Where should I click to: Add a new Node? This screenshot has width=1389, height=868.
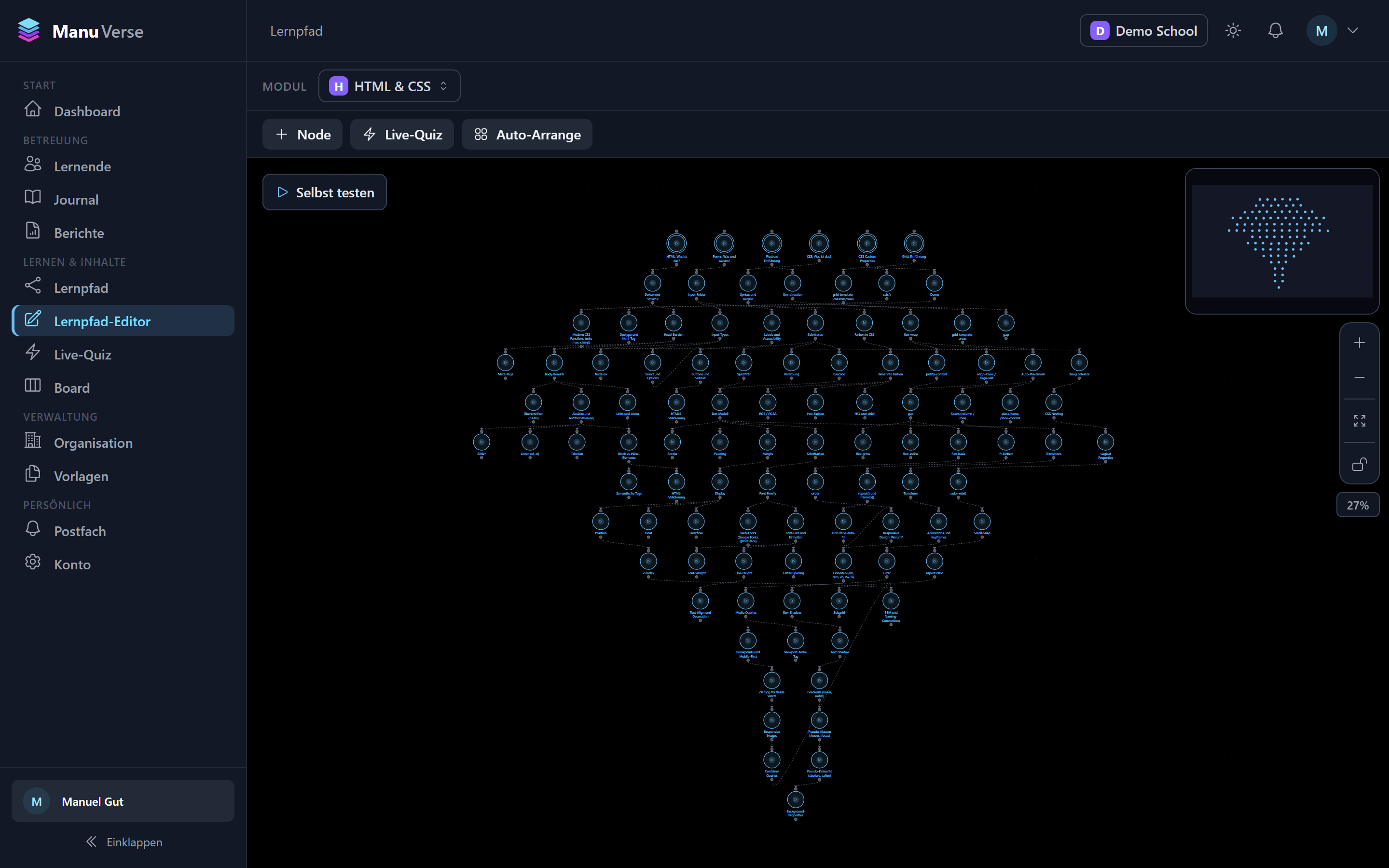pos(303,134)
